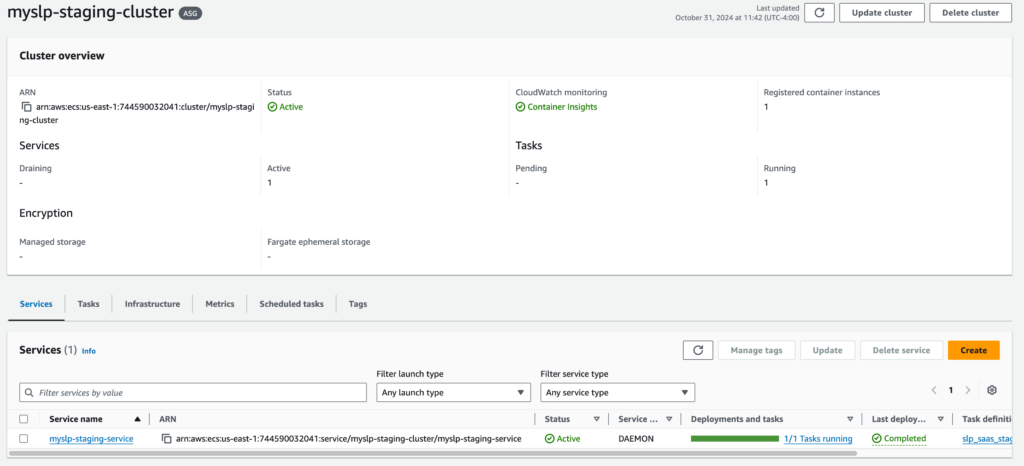Go to previous page of services
Image resolution: width=1024 pixels, height=466 pixels.
click(x=934, y=390)
